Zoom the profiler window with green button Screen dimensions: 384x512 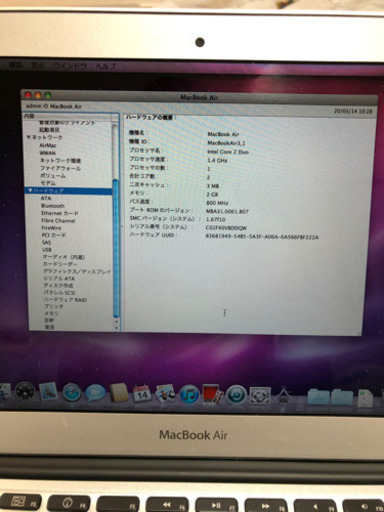coord(48,95)
